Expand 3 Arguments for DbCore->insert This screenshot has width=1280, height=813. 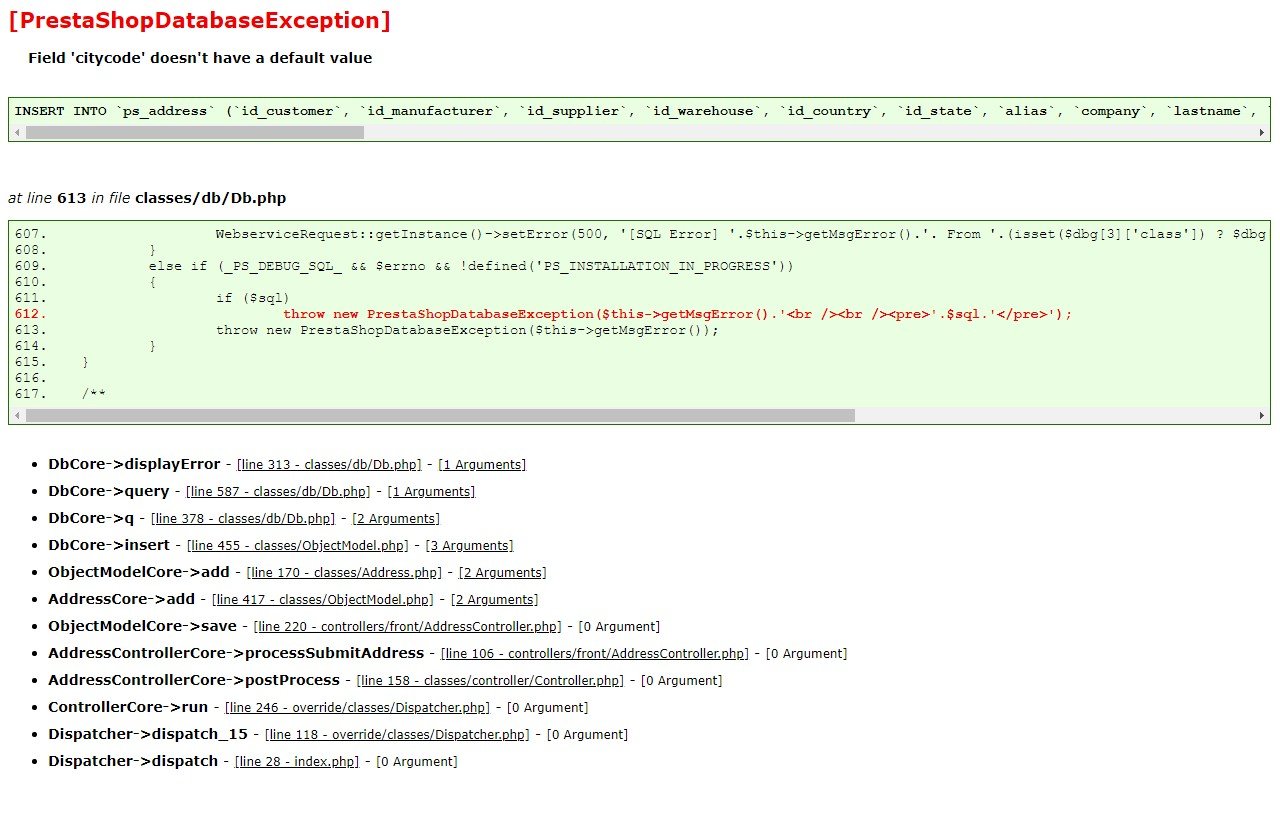point(469,546)
